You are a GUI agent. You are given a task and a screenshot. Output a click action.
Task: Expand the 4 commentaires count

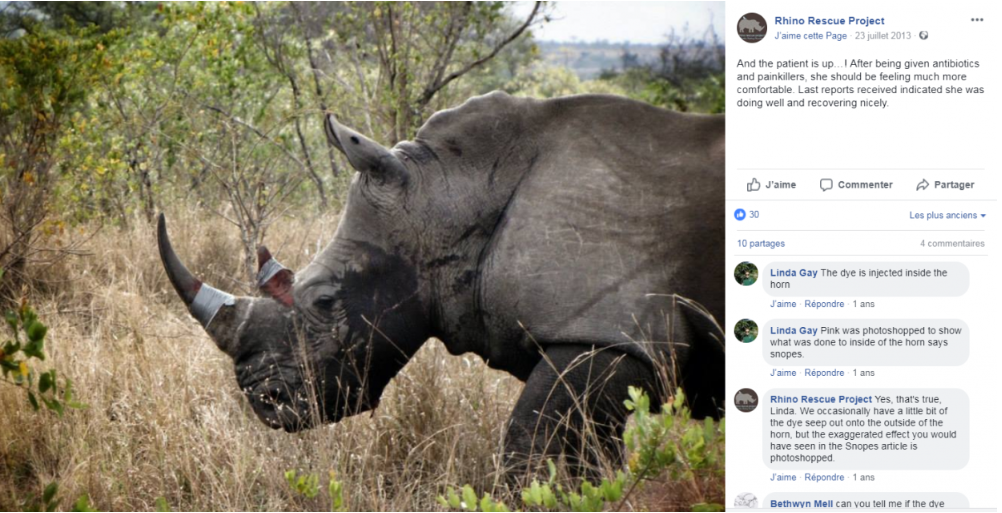952,243
